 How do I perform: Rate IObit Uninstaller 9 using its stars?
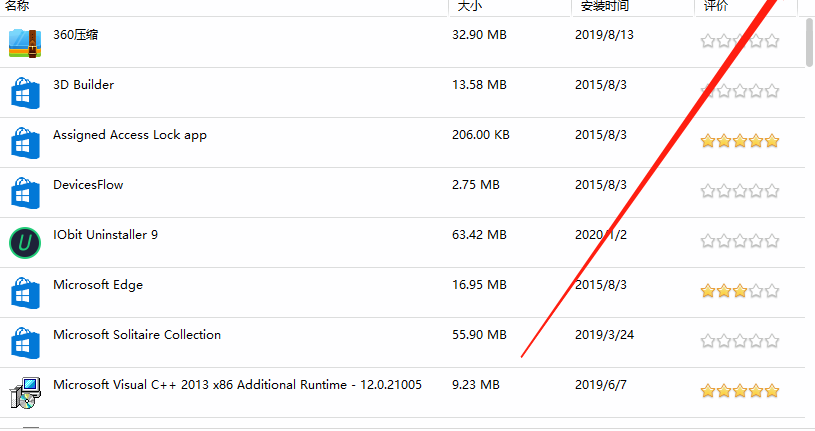tap(740, 241)
